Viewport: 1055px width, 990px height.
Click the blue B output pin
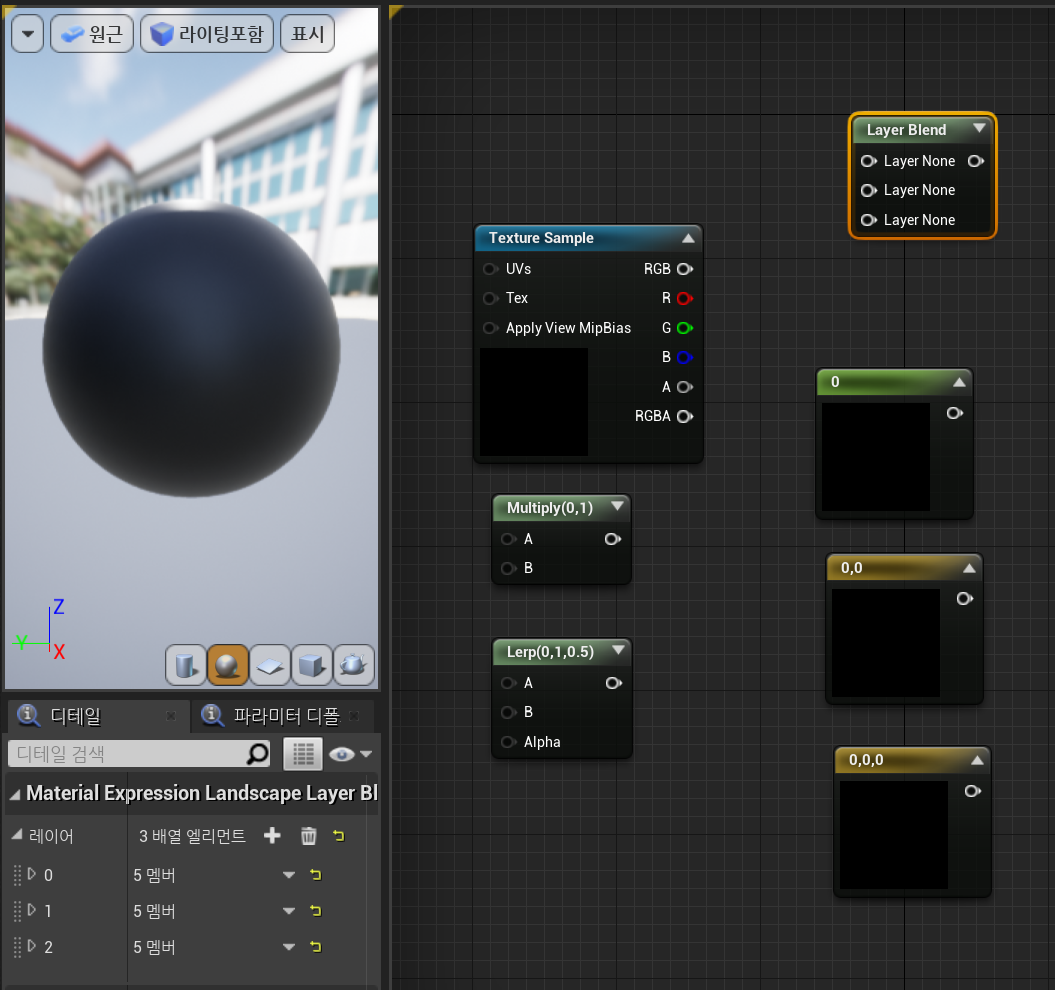point(685,357)
